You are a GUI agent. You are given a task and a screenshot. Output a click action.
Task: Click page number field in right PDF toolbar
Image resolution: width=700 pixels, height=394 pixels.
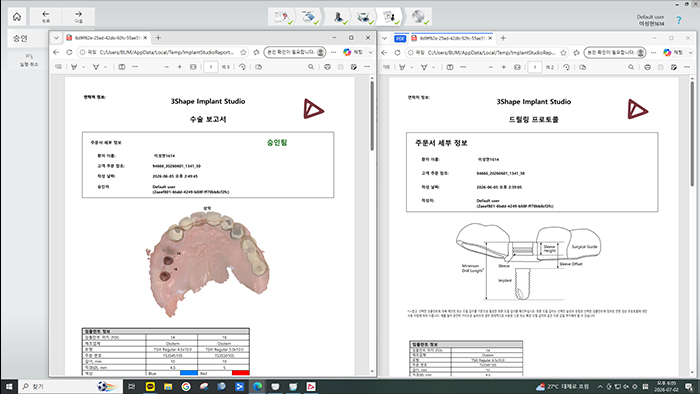(x=535, y=67)
